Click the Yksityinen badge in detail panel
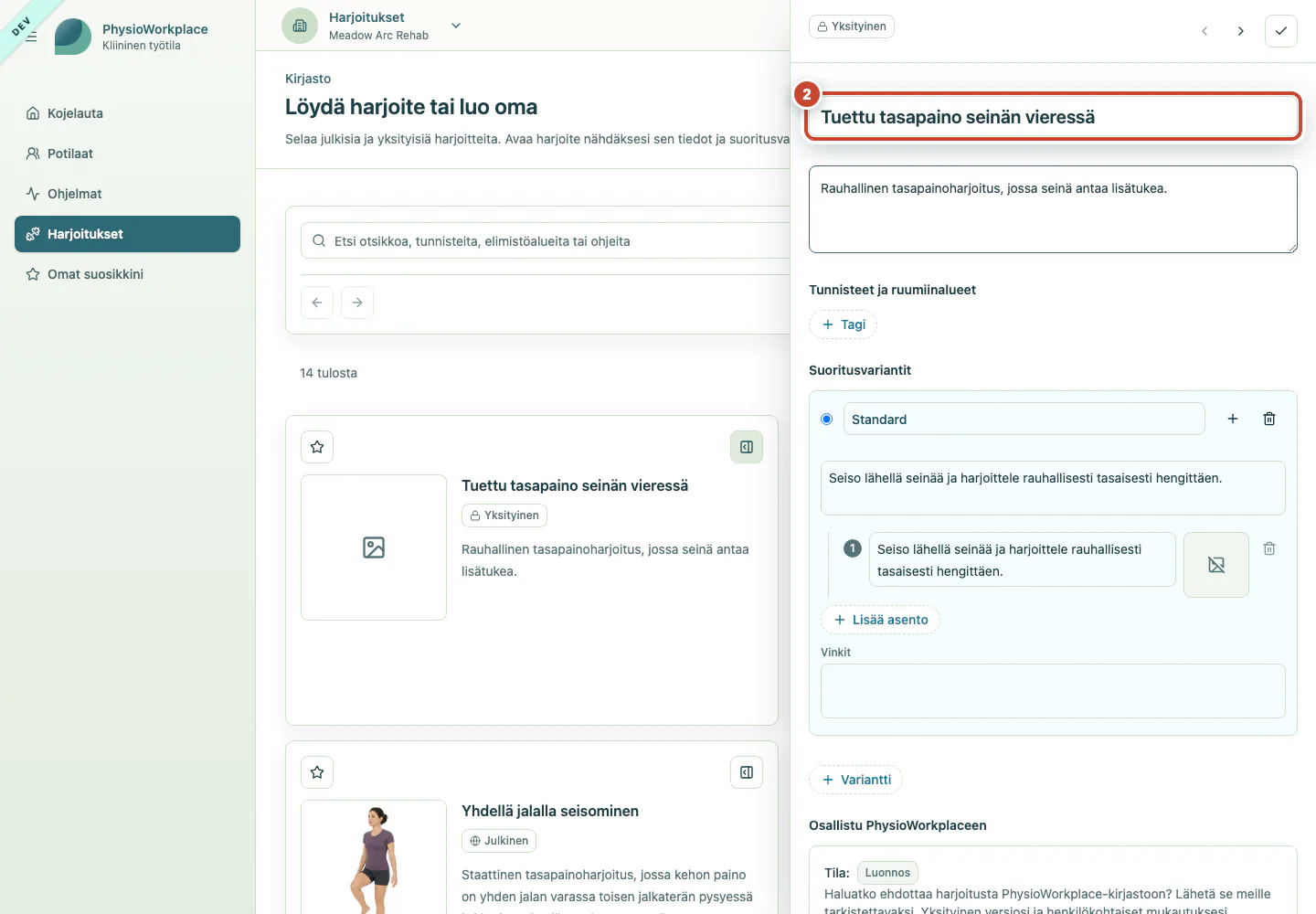This screenshot has width=1316, height=914. click(852, 27)
